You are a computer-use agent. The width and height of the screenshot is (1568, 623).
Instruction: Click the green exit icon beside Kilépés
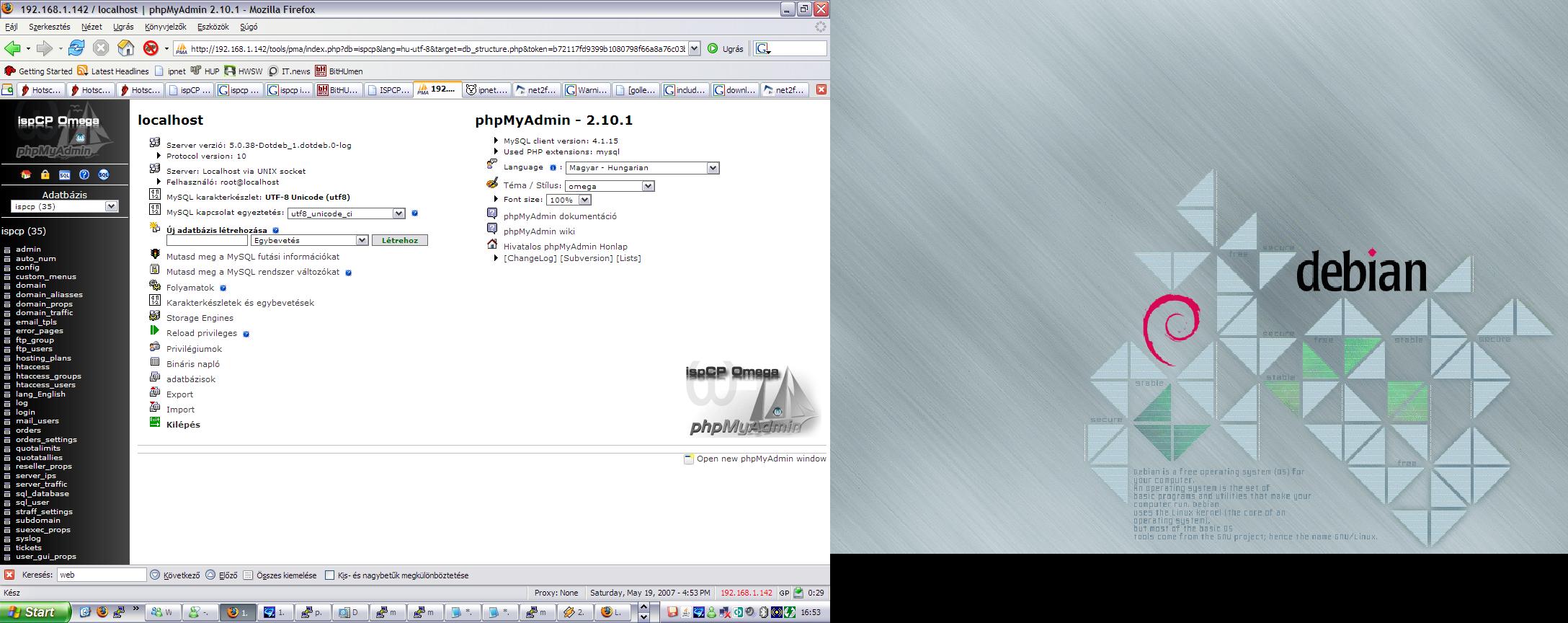point(155,423)
